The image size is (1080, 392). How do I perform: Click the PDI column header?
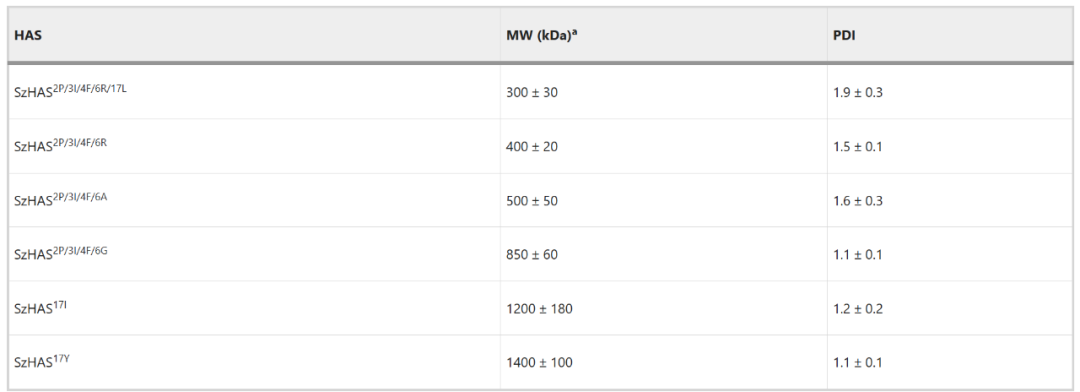pyautogui.click(x=844, y=34)
